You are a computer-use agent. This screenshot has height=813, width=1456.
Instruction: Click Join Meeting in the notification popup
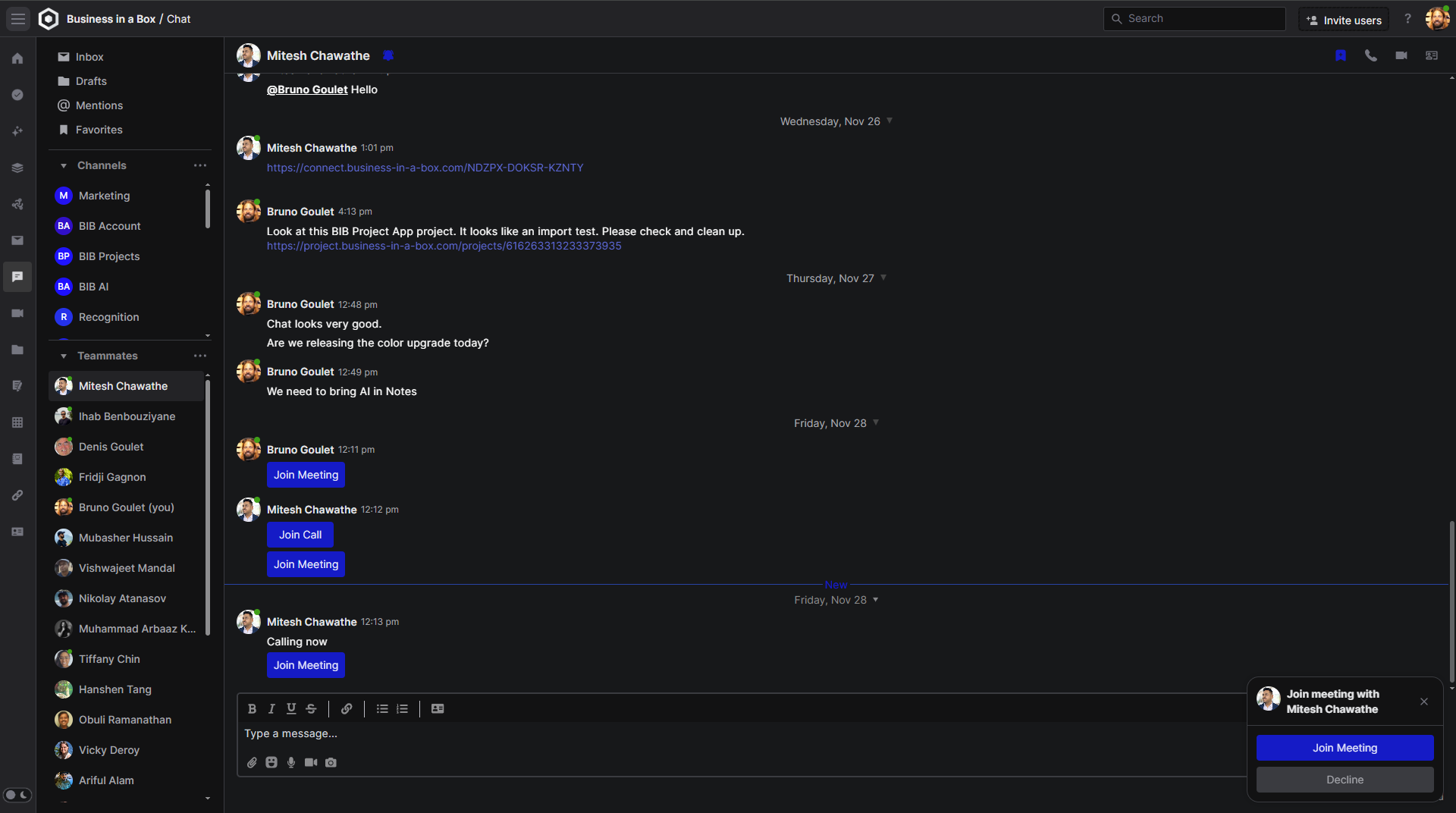click(x=1345, y=748)
